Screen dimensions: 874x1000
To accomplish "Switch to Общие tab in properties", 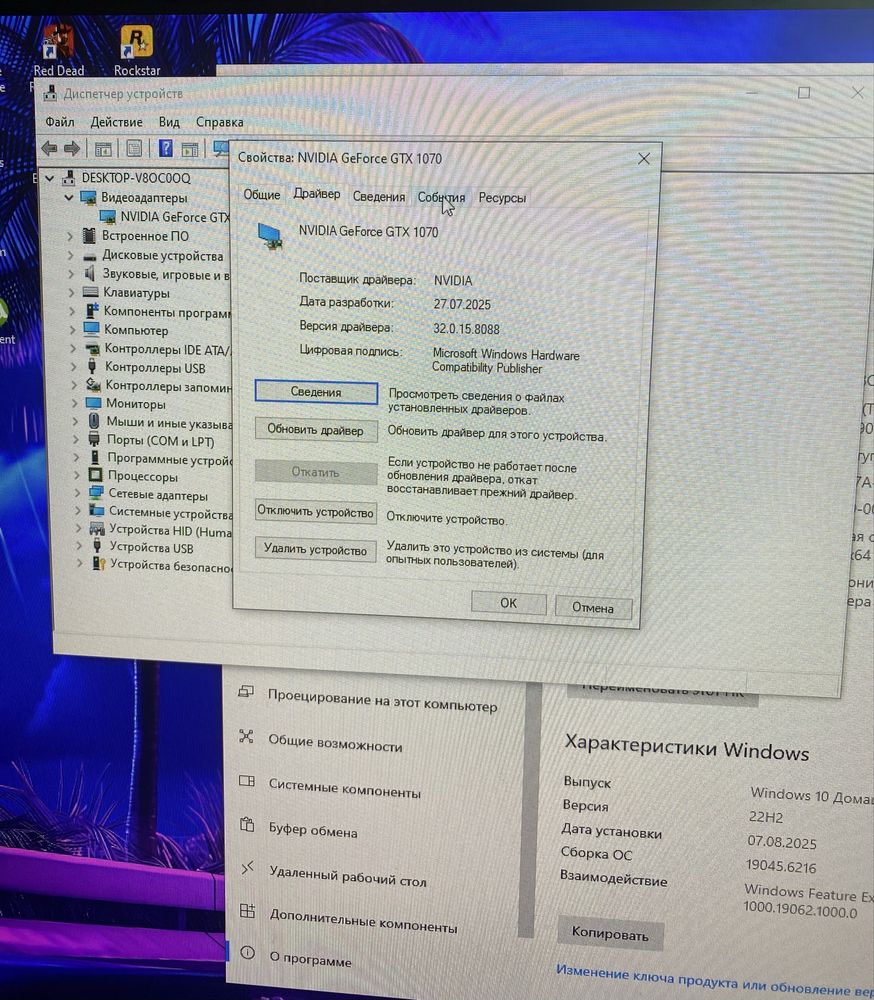I will 262,195.
